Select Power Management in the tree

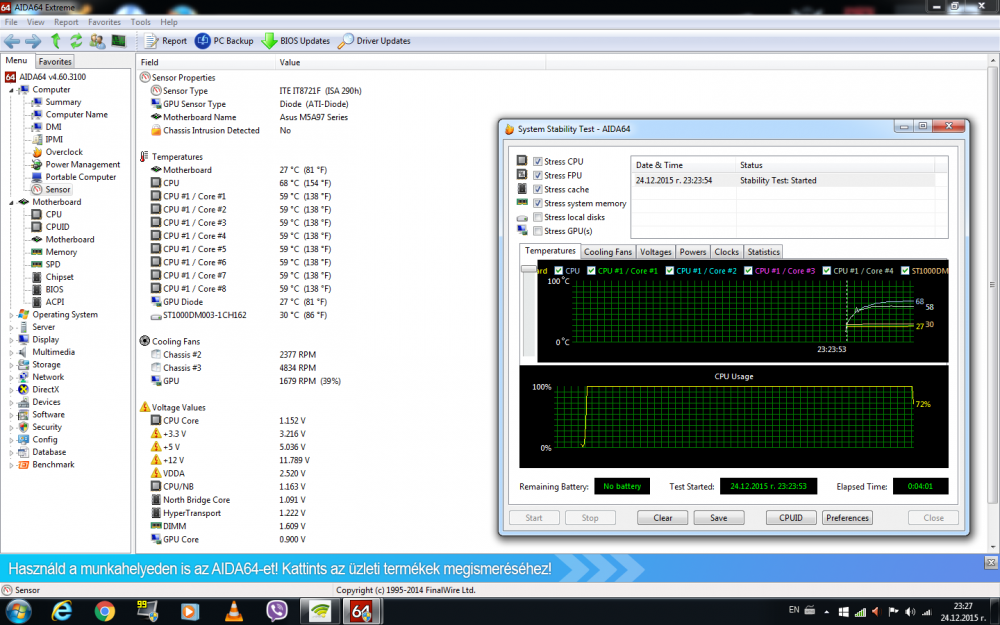coord(82,165)
